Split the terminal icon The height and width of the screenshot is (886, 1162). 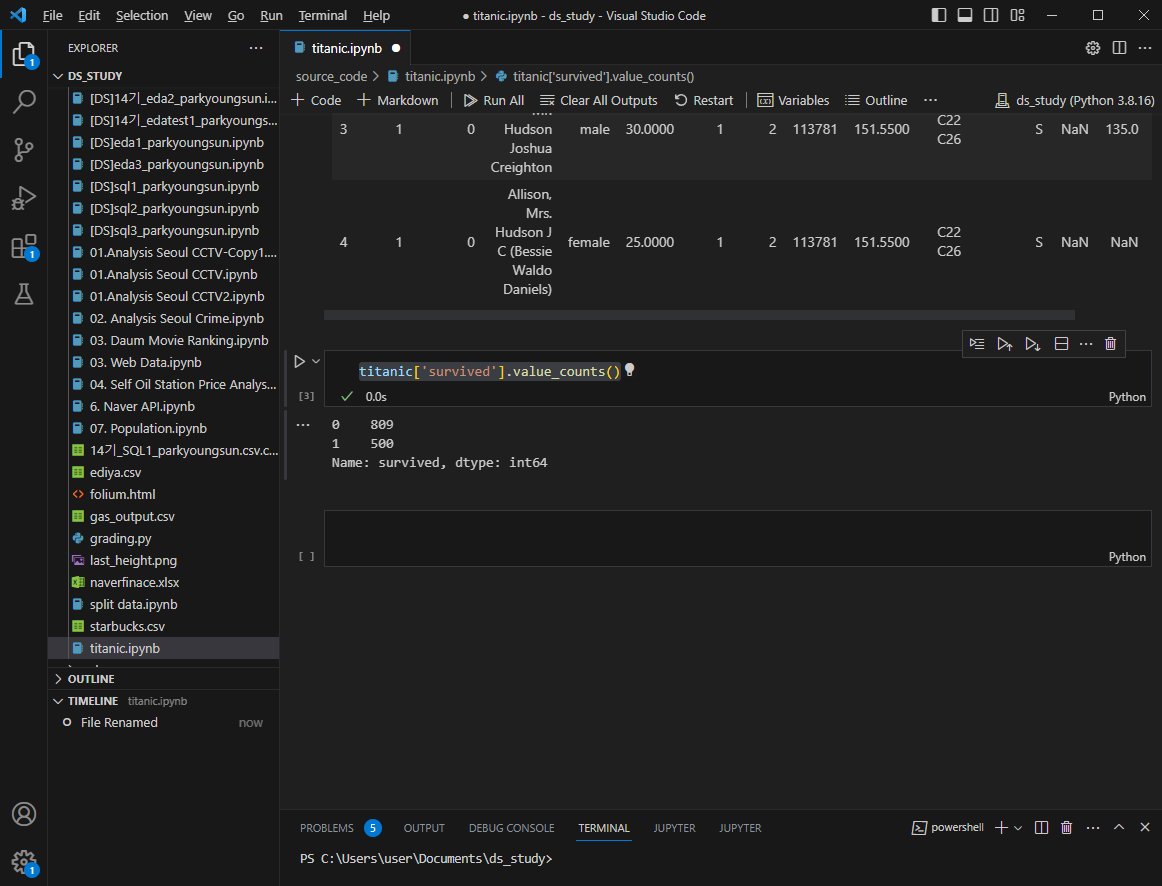(x=1041, y=827)
